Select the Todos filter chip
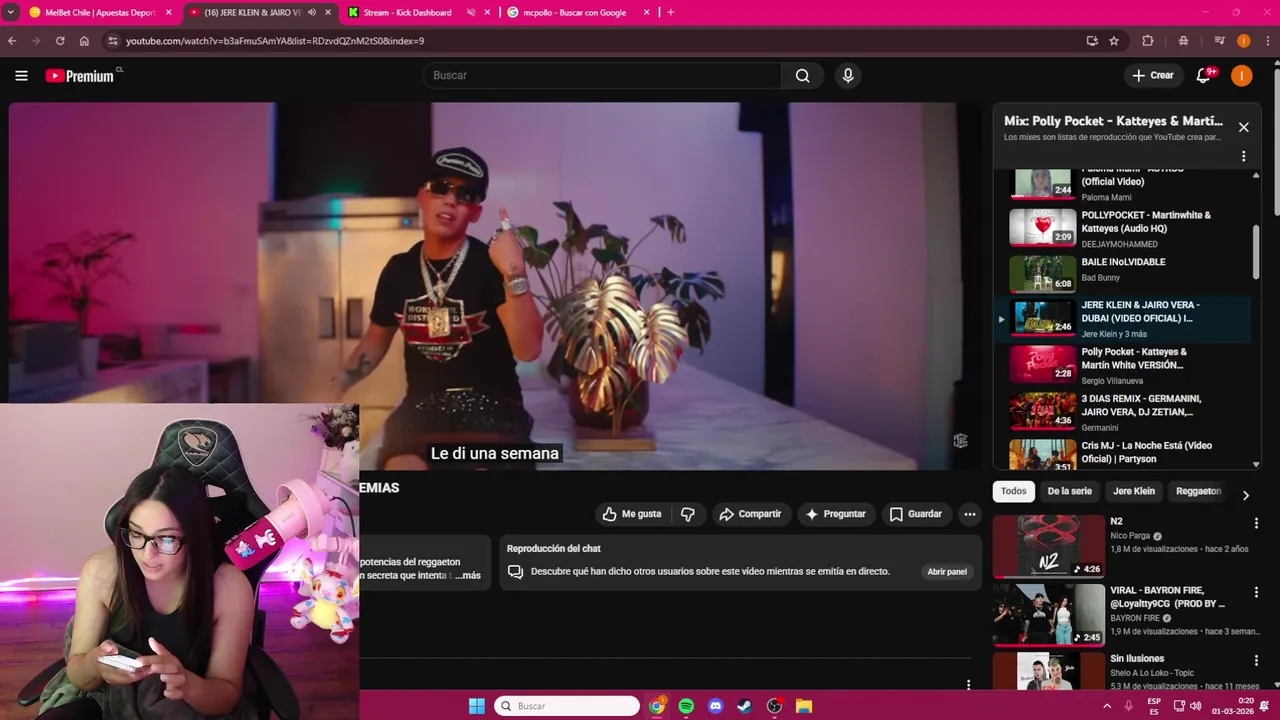 (1014, 491)
